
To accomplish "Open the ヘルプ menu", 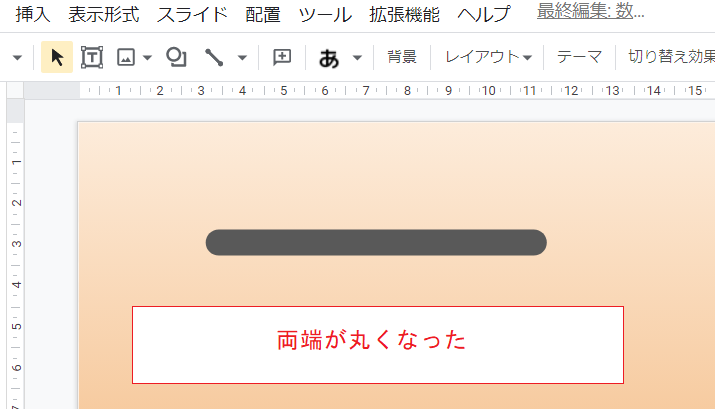I will 484,15.
